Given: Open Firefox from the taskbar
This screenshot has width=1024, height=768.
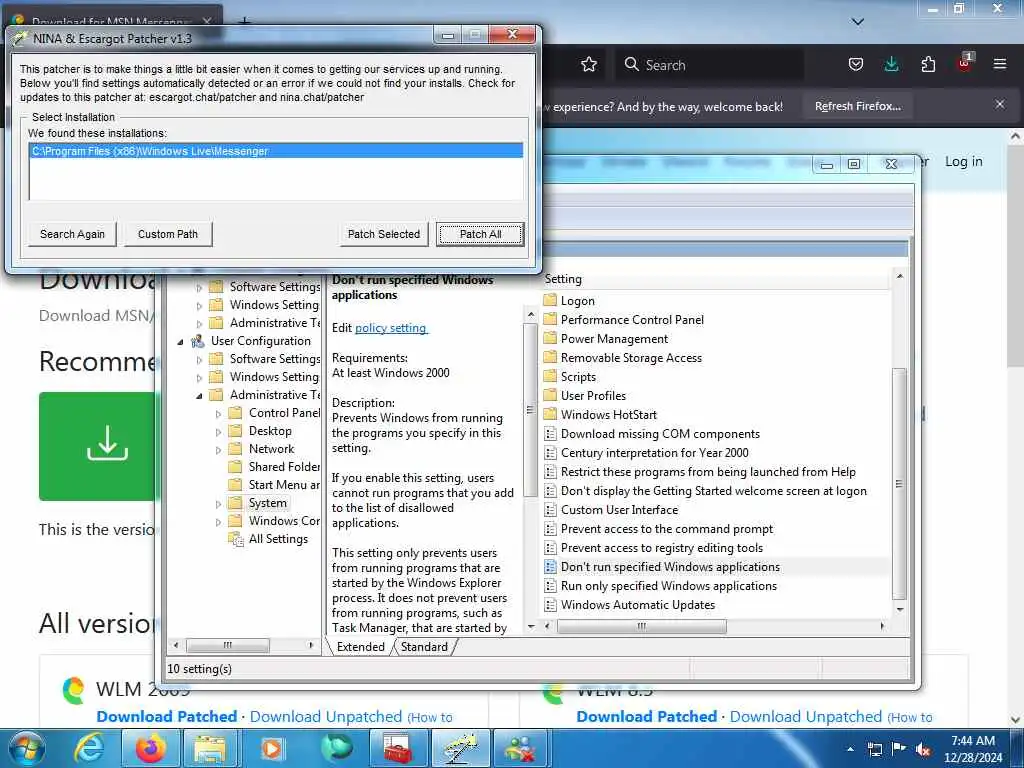Looking at the screenshot, I should (150, 748).
